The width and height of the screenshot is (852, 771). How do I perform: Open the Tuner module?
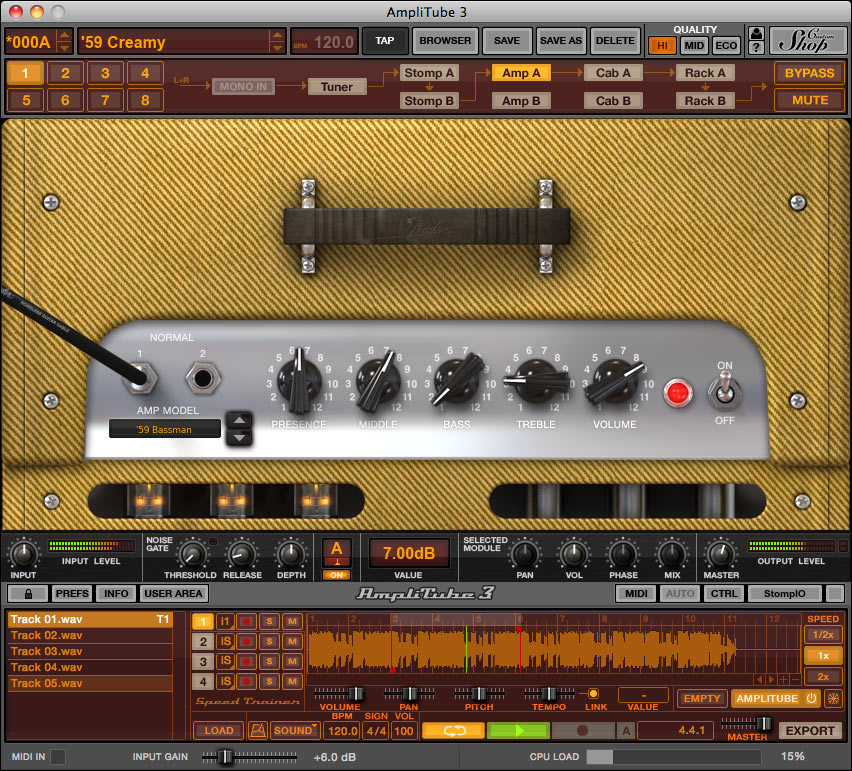pyautogui.click(x=336, y=86)
